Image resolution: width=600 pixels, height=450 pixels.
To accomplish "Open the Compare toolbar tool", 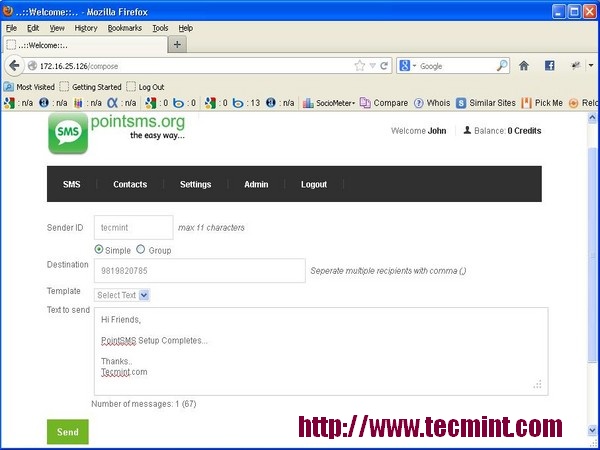I will pyautogui.click(x=384, y=103).
